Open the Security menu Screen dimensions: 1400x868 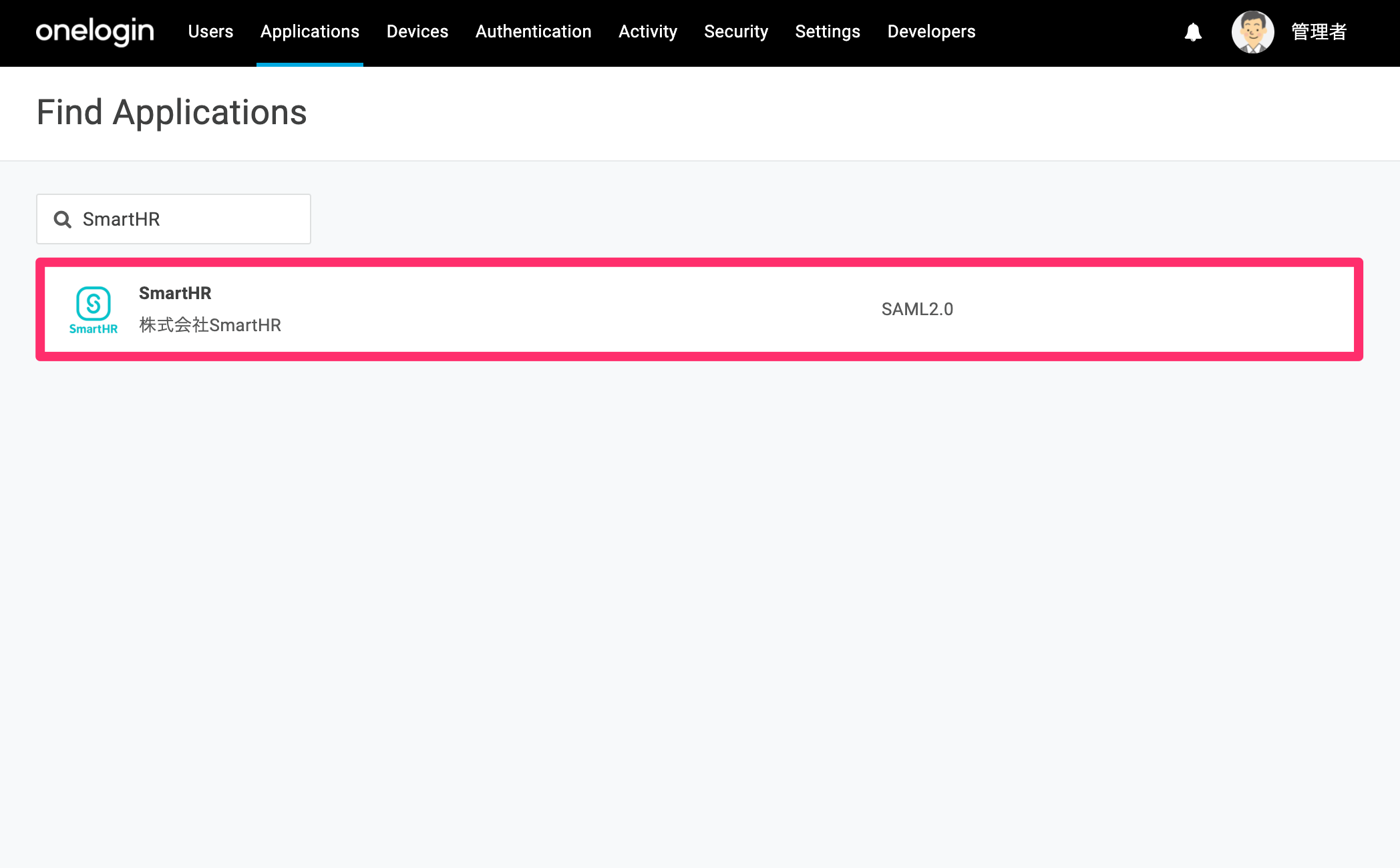click(736, 31)
